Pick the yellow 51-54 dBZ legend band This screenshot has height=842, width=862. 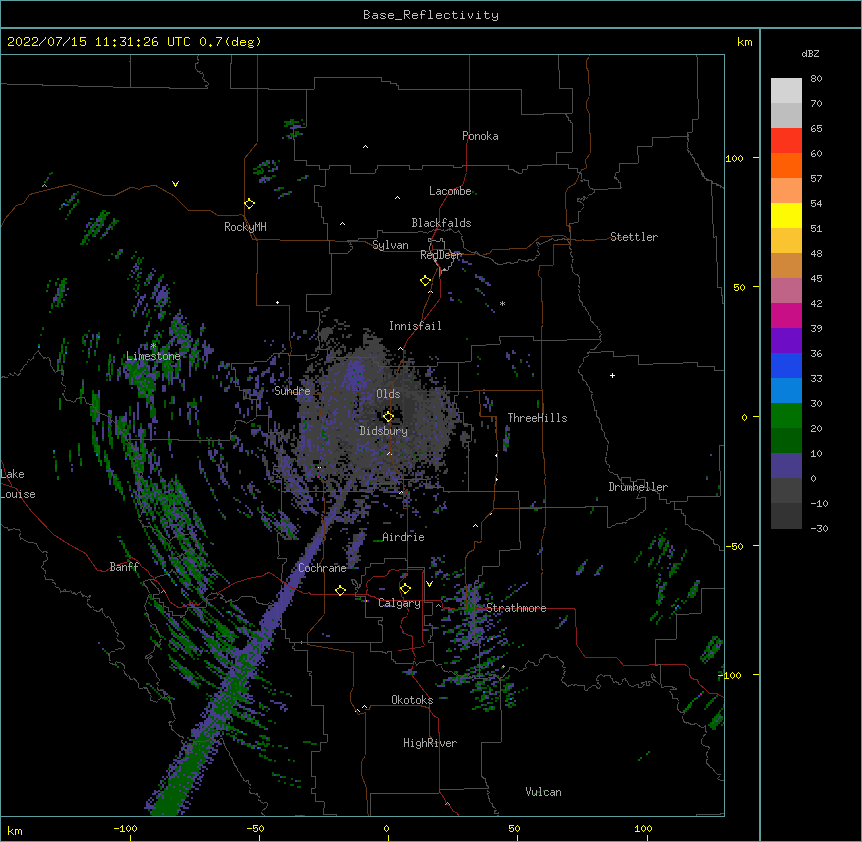(x=786, y=216)
